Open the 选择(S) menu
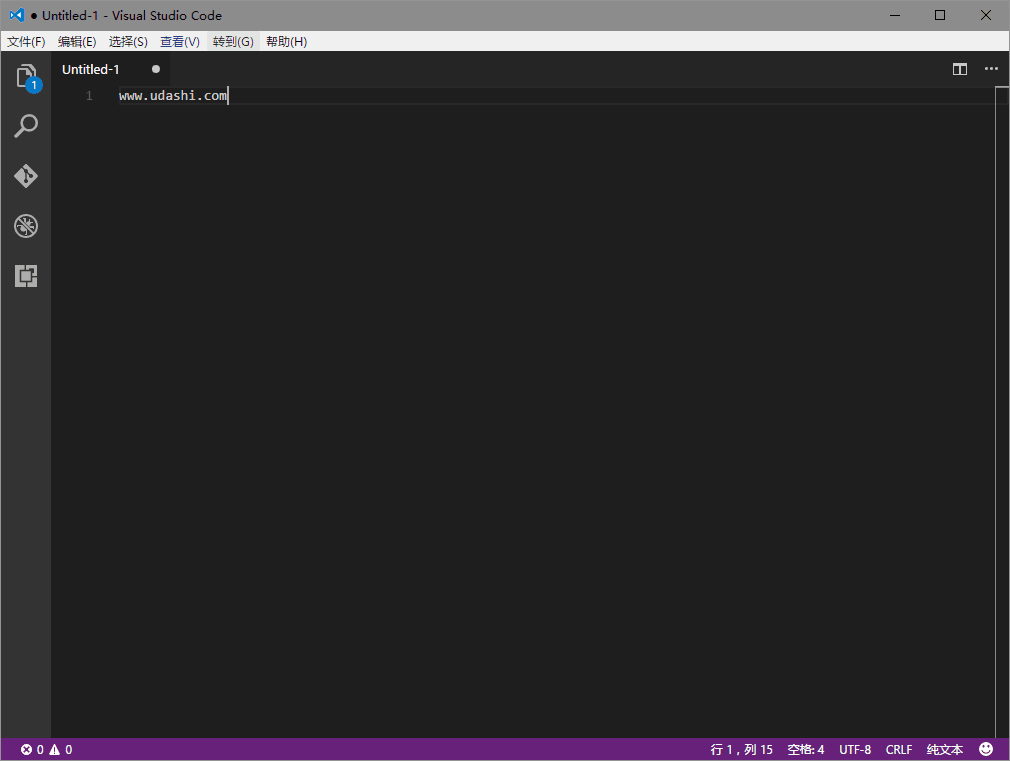 tap(128, 41)
